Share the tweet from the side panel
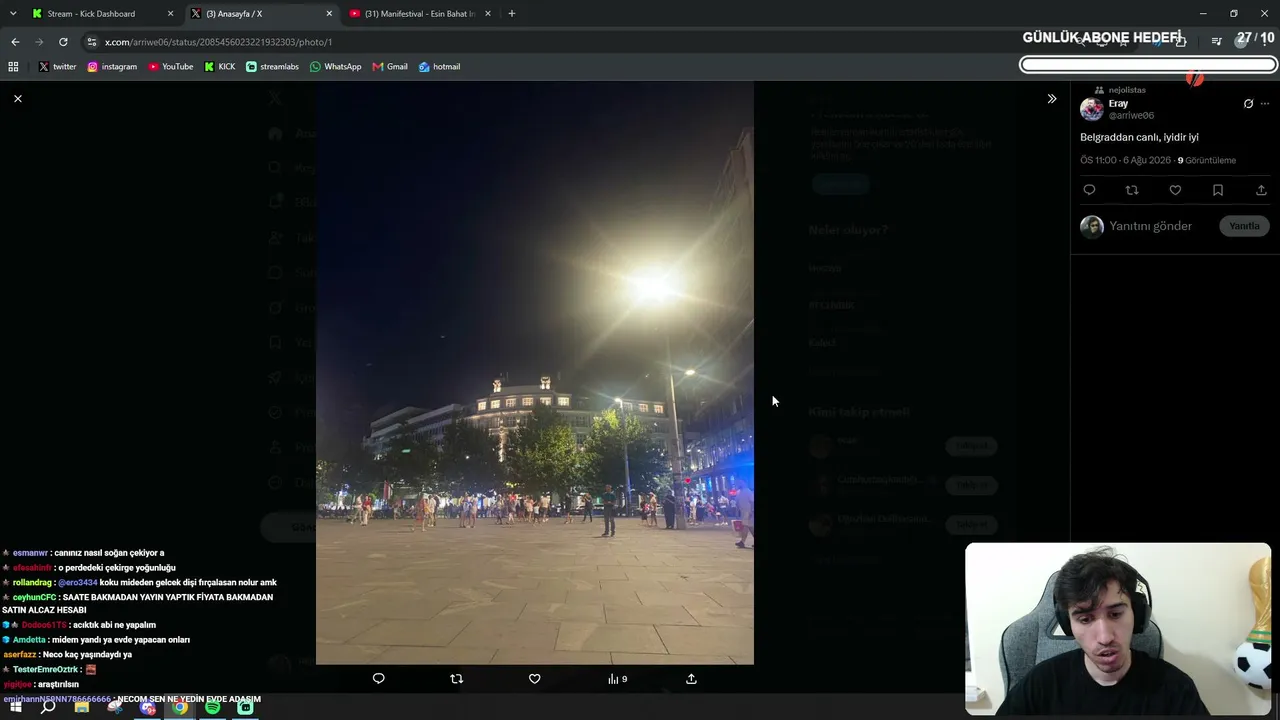 1261,190
